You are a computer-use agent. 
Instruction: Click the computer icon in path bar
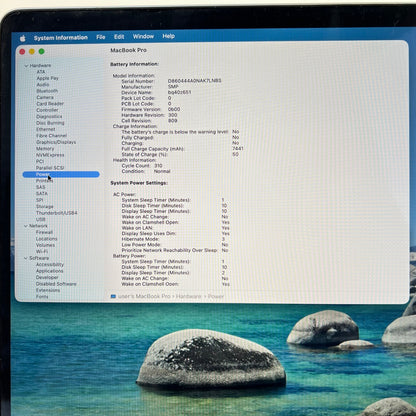[x=113, y=296]
